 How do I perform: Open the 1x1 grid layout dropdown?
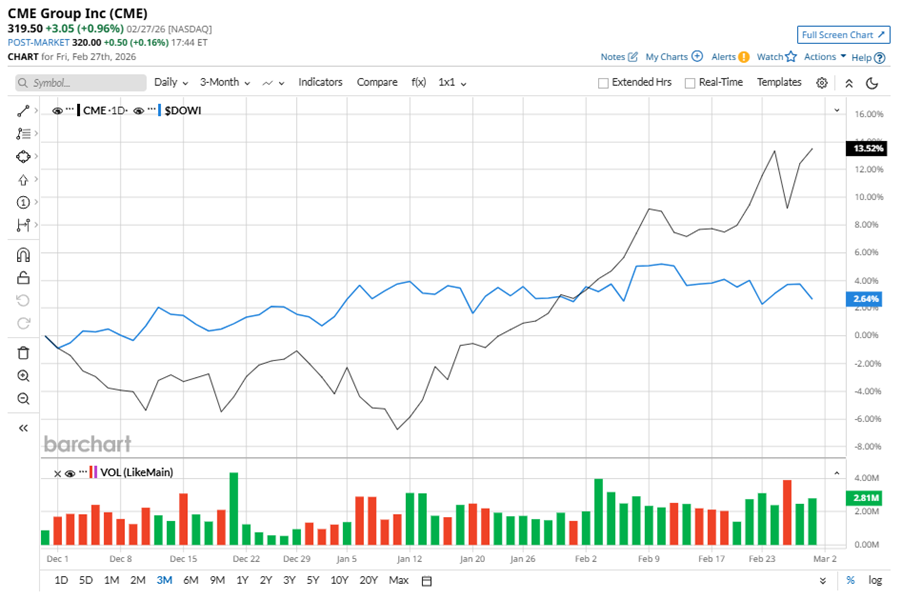(452, 82)
